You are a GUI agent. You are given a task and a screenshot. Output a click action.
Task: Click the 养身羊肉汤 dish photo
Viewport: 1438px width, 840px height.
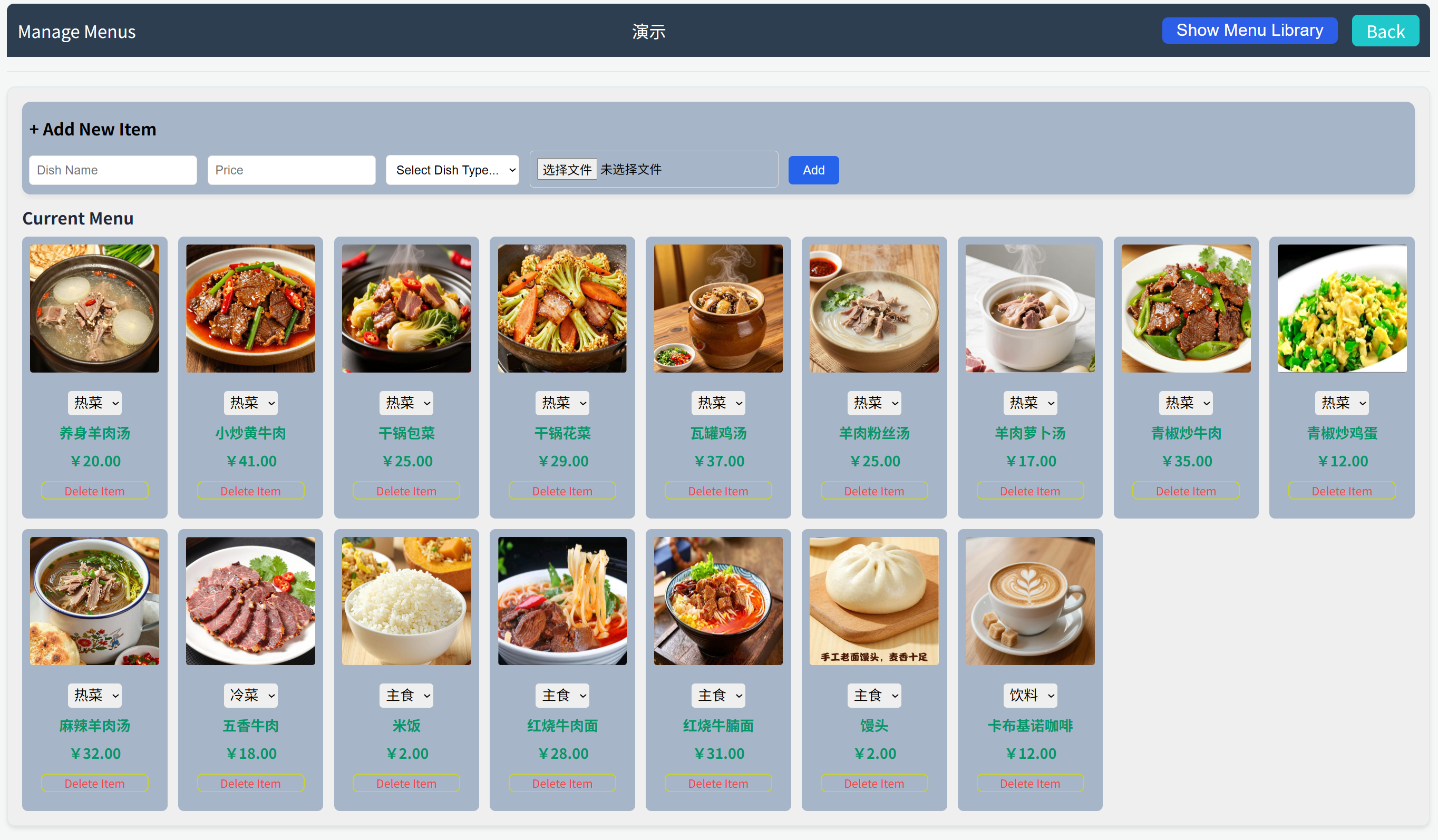click(94, 308)
